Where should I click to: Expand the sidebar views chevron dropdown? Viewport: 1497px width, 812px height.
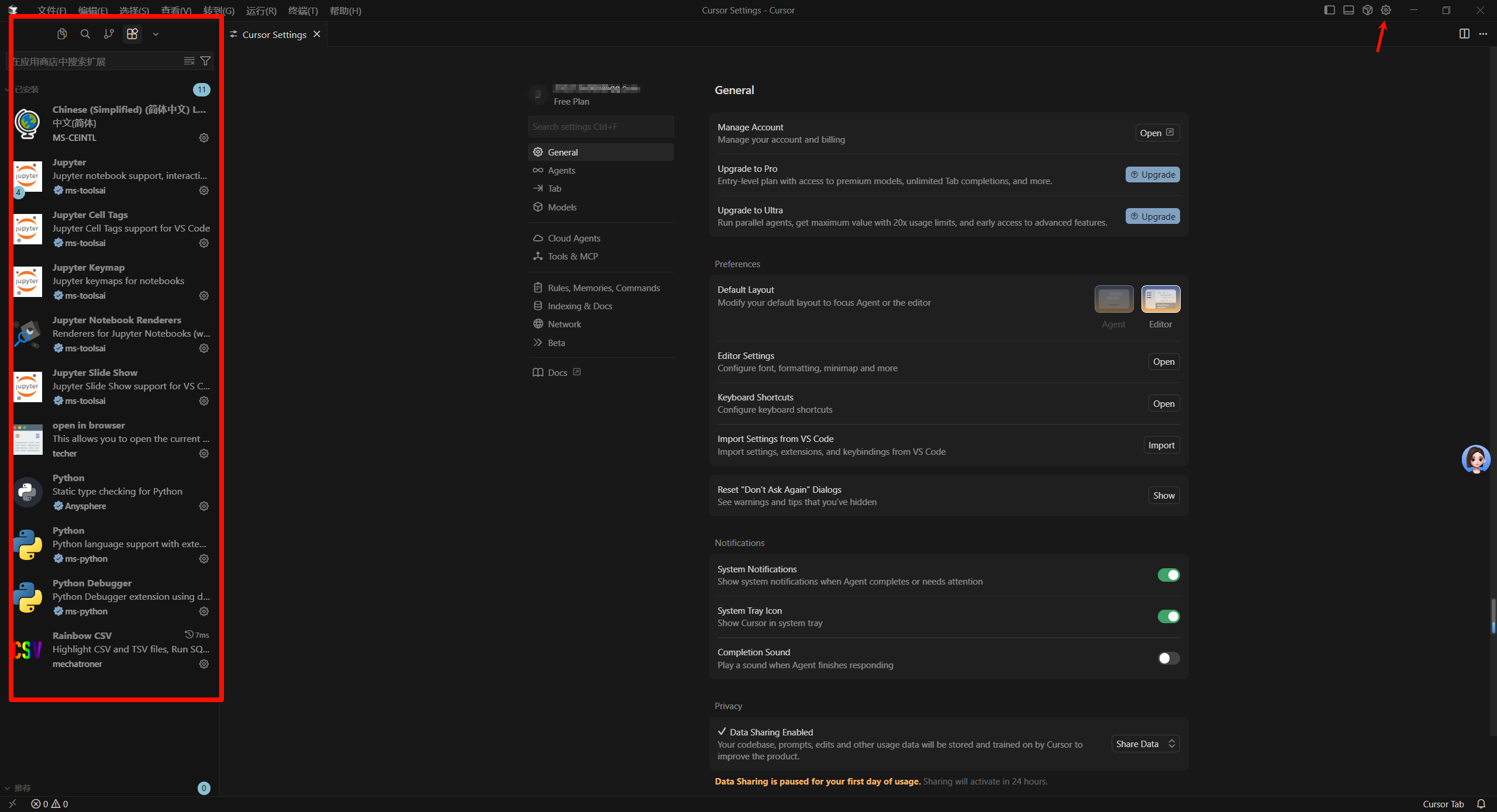(x=156, y=34)
